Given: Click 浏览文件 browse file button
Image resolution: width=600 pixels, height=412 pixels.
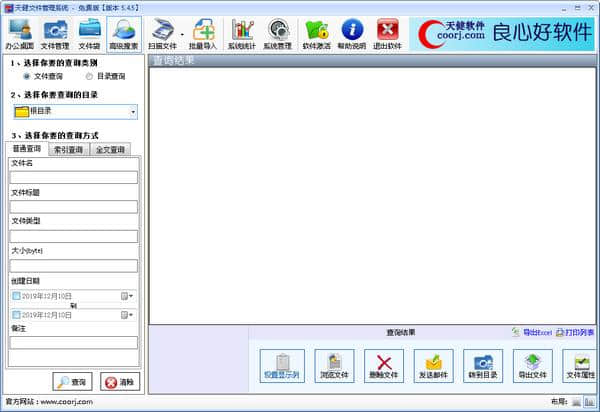Looking at the screenshot, I should pyautogui.click(x=334, y=366).
